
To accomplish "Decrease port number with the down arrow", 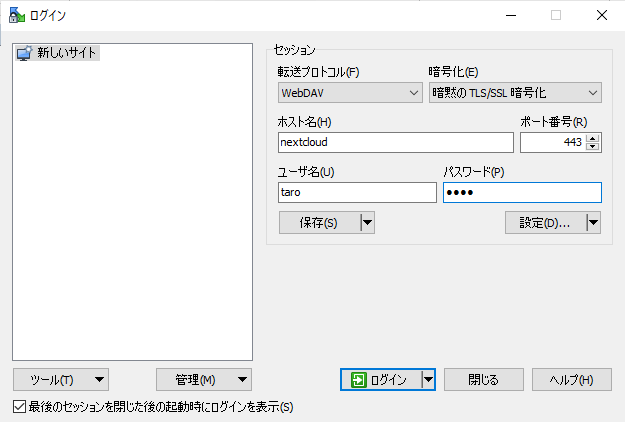I will click(x=593, y=147).
